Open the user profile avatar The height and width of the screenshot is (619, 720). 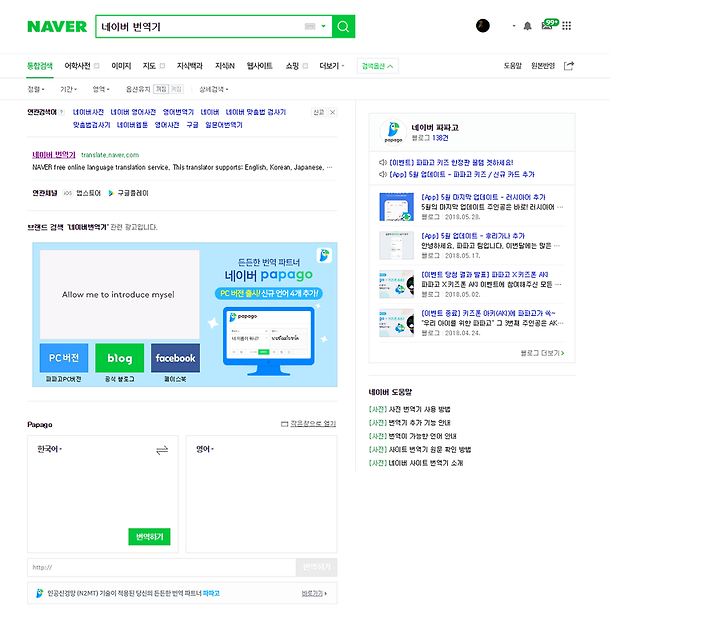[483, 26]
